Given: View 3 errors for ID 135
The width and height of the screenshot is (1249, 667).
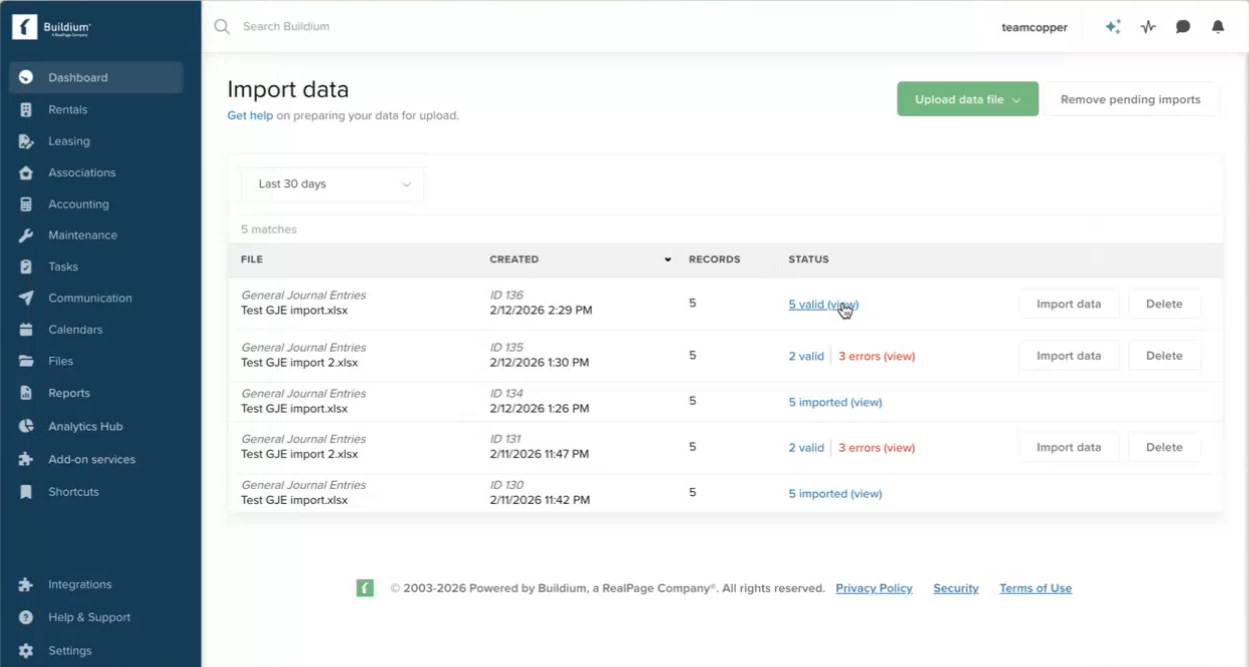Looking at the screenshot, I should point(876,356).
